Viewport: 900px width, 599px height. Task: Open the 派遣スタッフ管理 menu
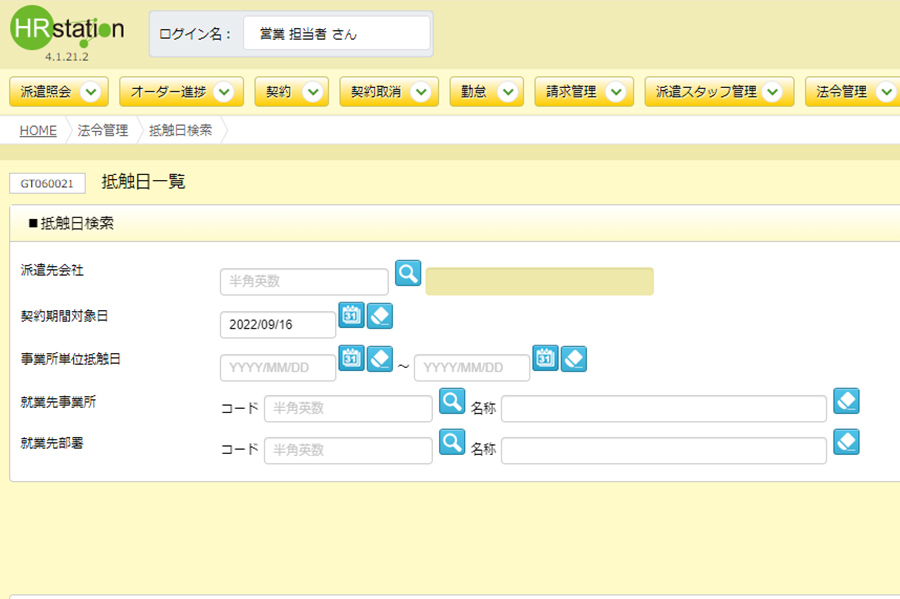tap(719, 92)
